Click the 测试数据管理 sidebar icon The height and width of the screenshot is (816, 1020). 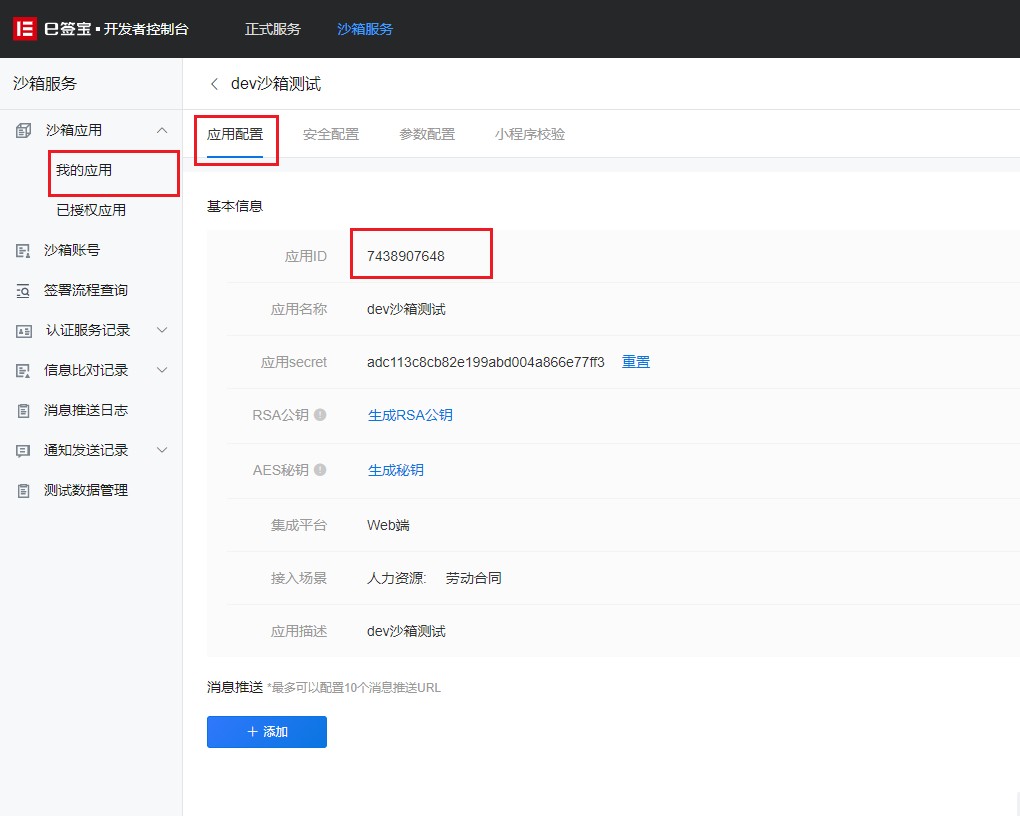coord(24,490)
